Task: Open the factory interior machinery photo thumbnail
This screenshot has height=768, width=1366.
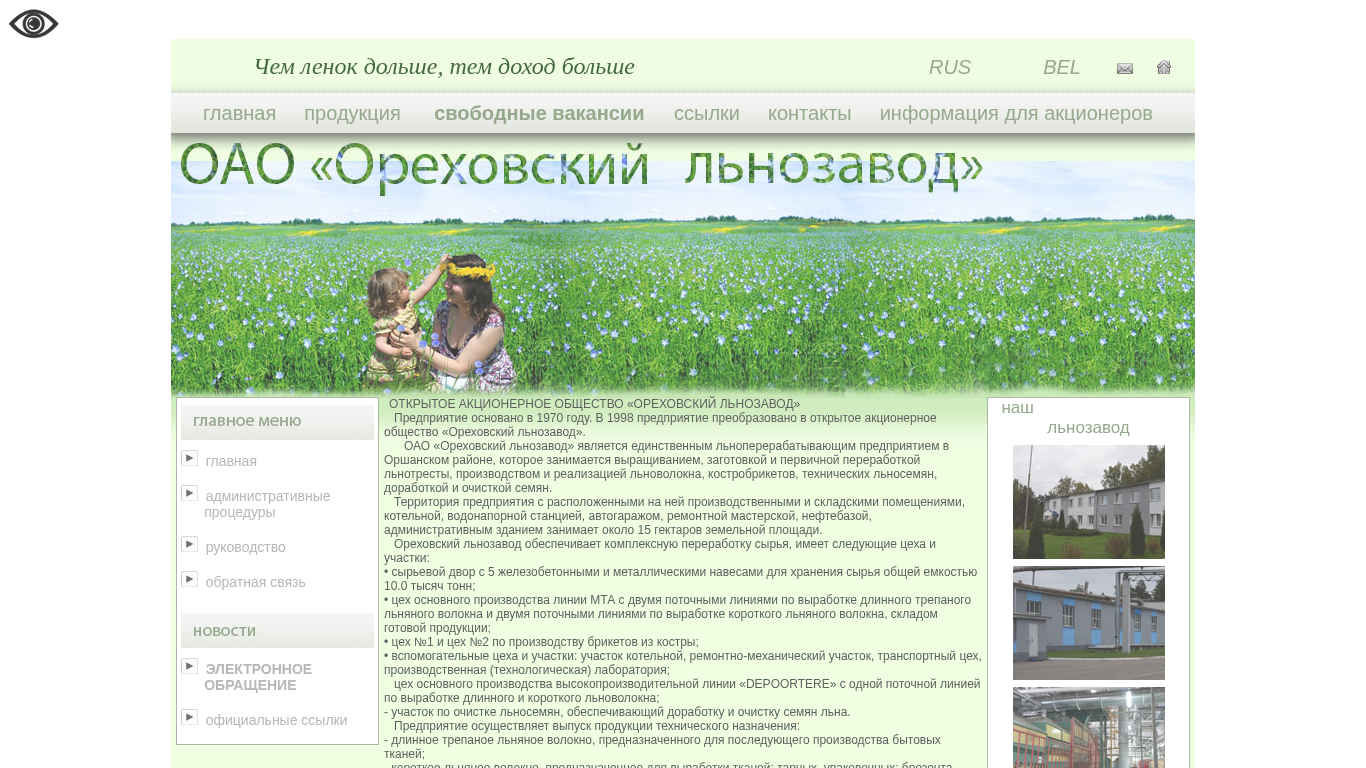Action: 1089,728
